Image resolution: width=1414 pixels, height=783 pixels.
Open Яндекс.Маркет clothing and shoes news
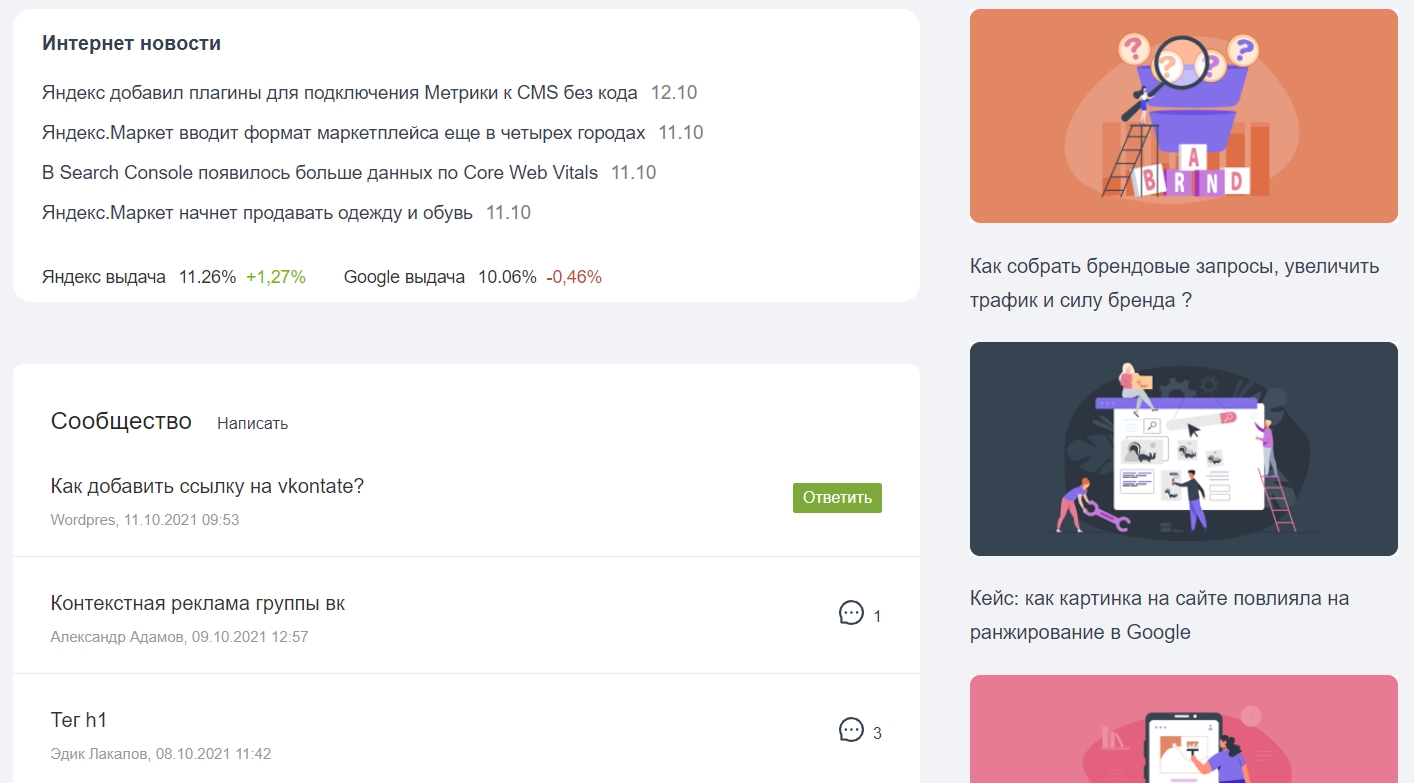click(257, 213)
